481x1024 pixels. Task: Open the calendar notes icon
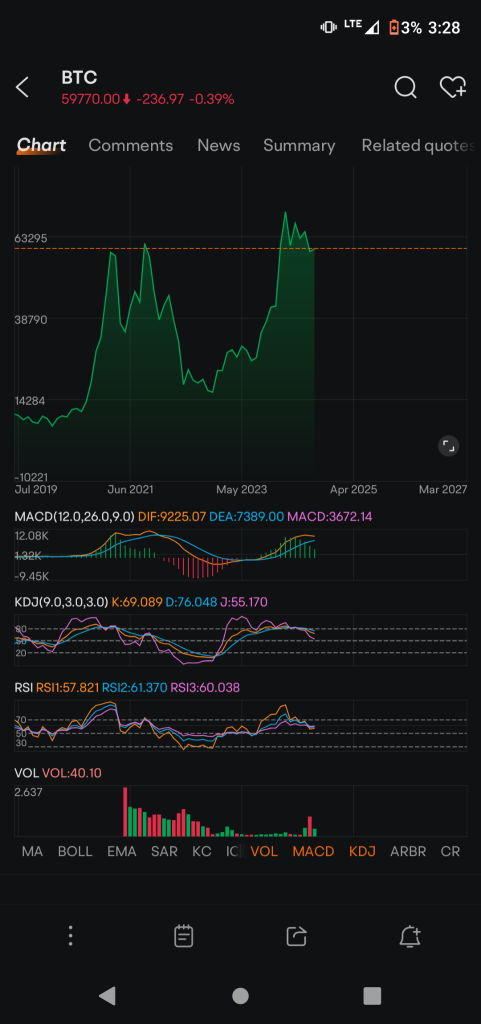click(183, 936)
